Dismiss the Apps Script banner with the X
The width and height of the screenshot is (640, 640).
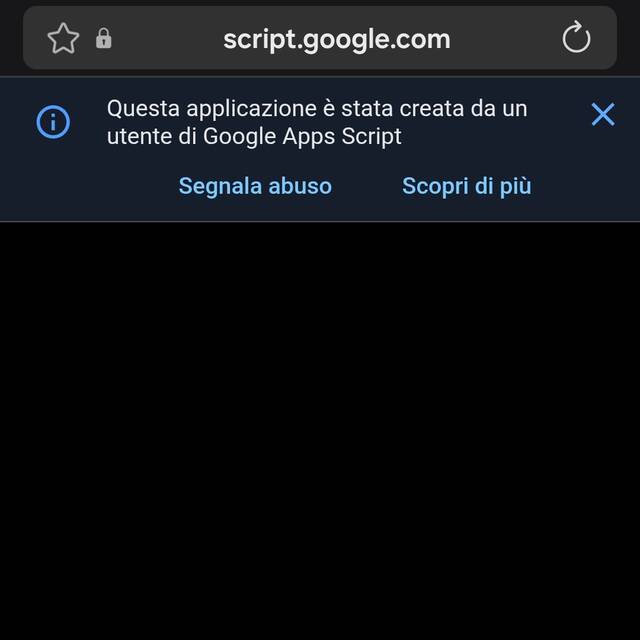point(603,114)
